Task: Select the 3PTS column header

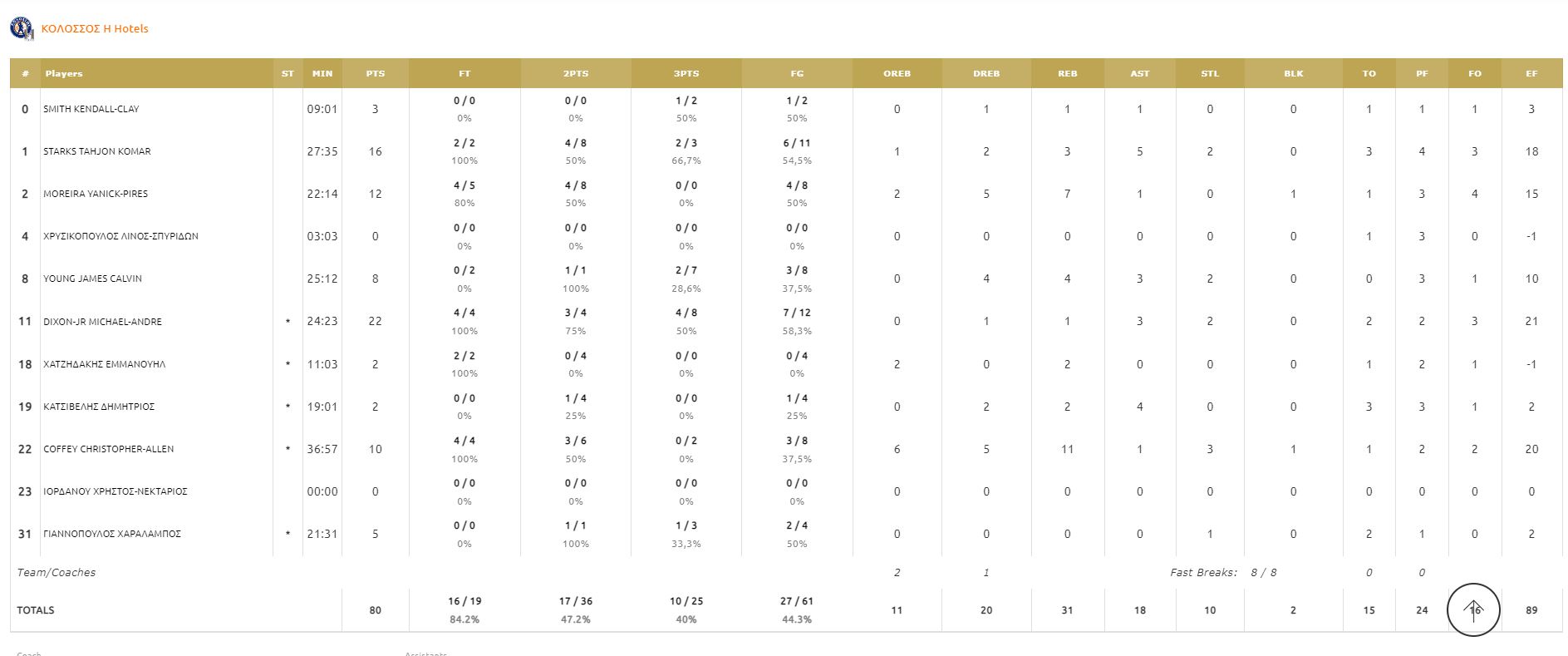Action: (686, 73)
